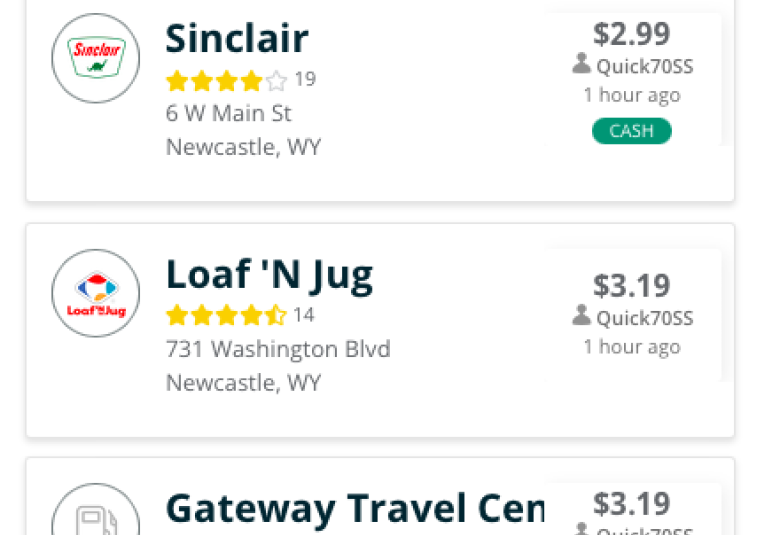Viewport: 780px width, 535px height.
Task: Click reporter Quick70SS under Sinclair price
Action: [645, 66]
